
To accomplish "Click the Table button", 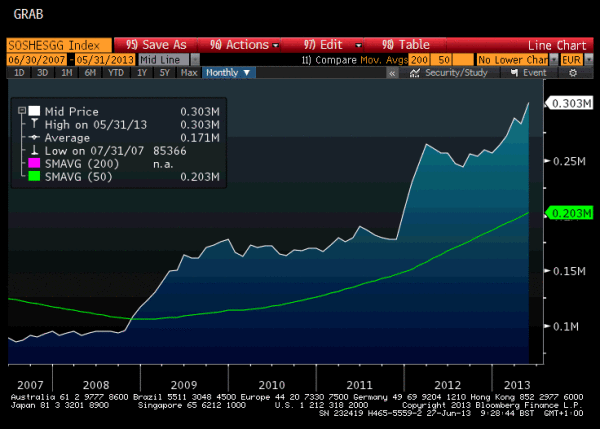I will point(406,45).
